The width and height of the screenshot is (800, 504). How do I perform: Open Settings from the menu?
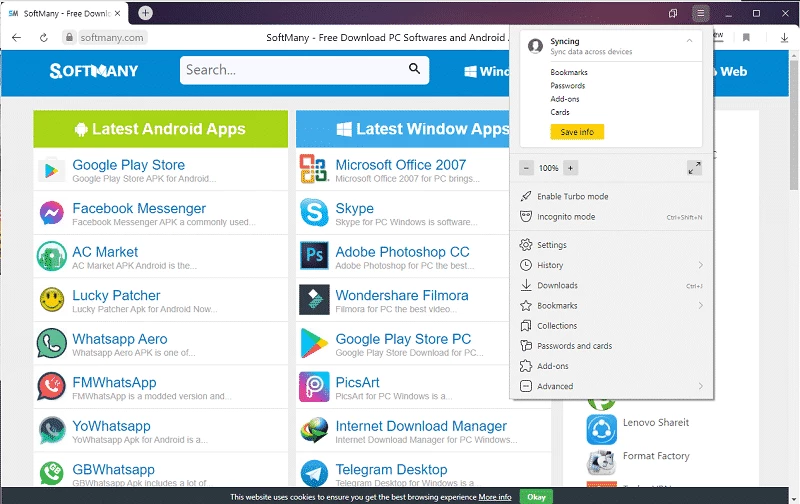tap(551, 245)
